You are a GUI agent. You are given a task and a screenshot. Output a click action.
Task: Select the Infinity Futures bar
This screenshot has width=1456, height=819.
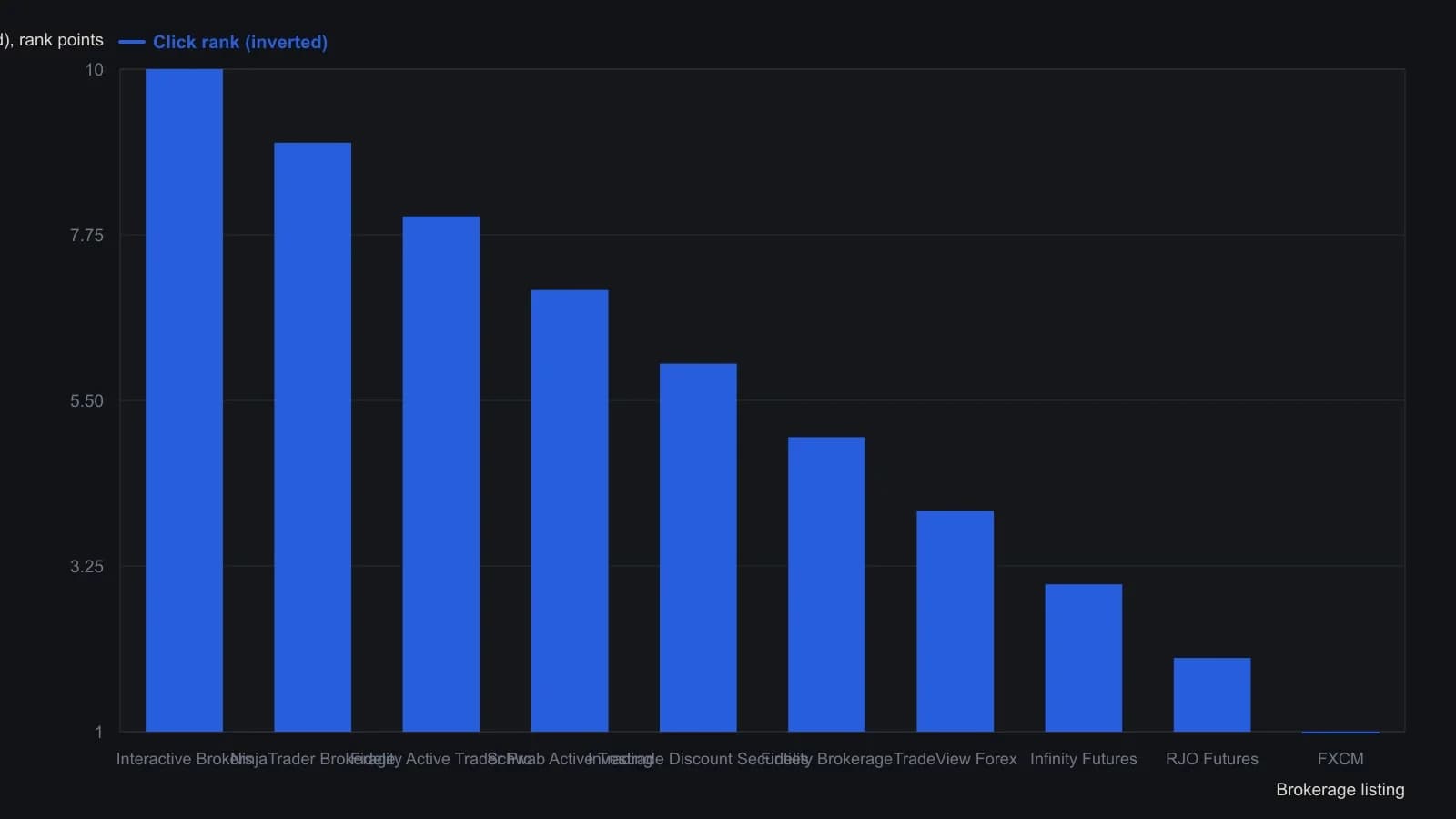tap(1083, 658)
